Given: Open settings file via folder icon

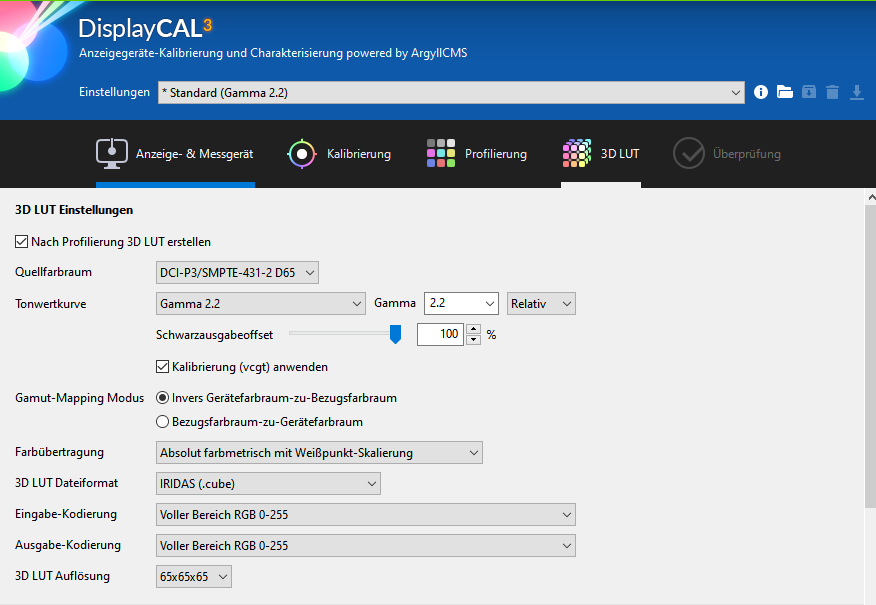Looking at the screenshot, I should pyautogui.click(x=784, y=92).
